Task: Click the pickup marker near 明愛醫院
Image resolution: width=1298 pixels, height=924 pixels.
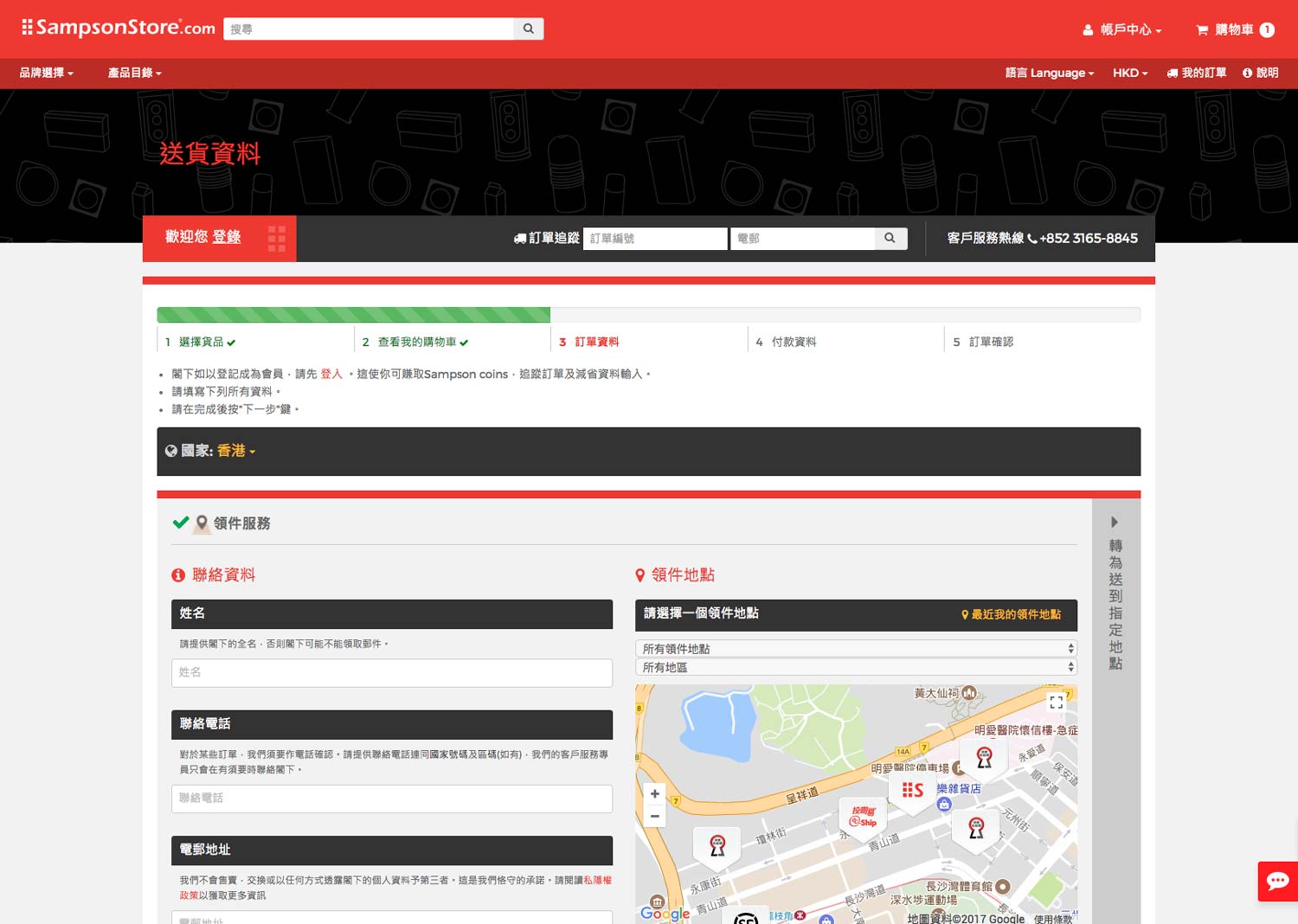Action: [x=985, y=759]
